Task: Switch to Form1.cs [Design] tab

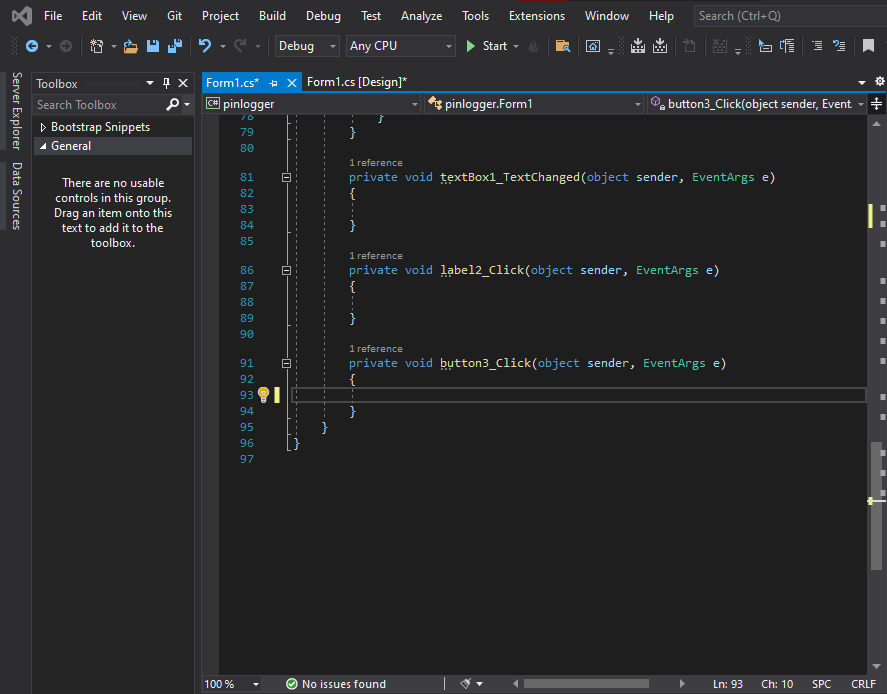Action: point(356,82)
